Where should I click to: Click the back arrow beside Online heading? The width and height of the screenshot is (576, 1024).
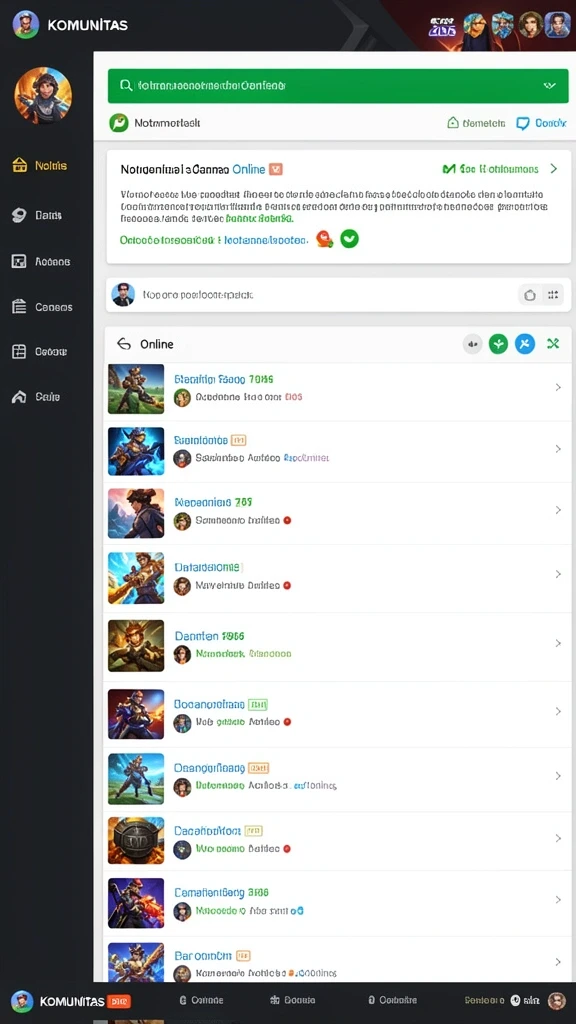(123, 344)
